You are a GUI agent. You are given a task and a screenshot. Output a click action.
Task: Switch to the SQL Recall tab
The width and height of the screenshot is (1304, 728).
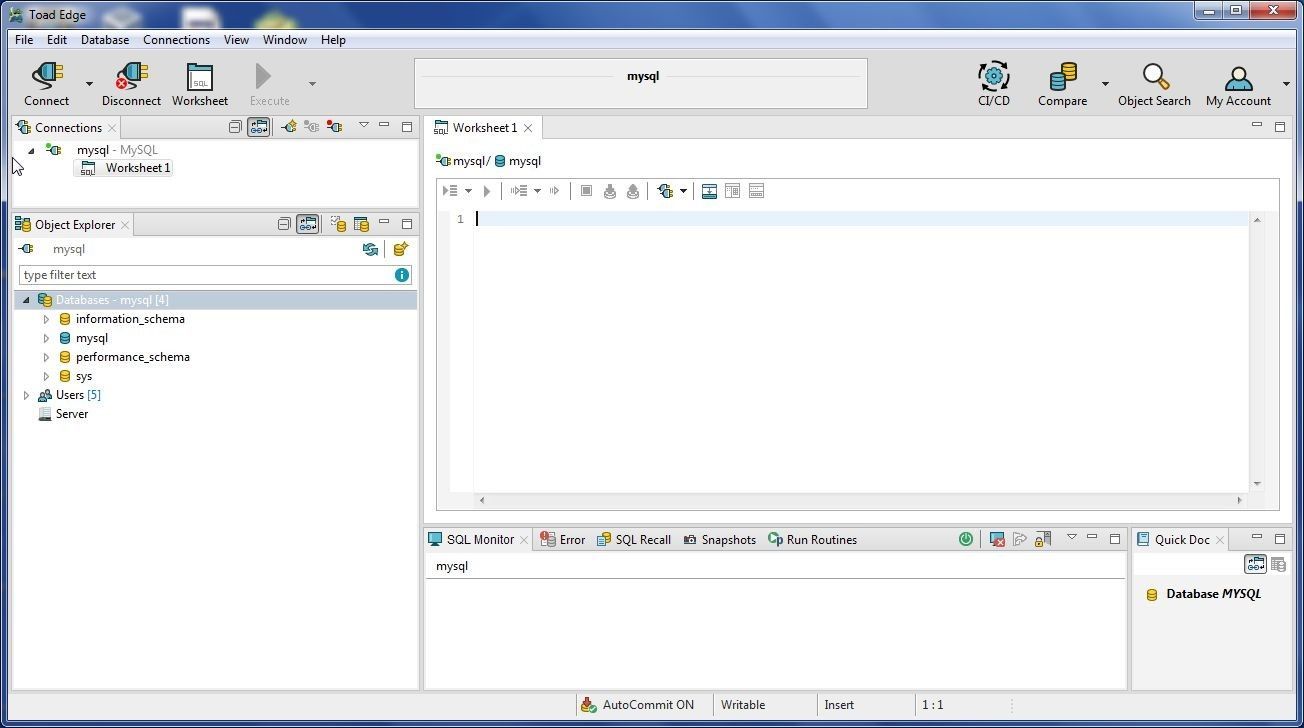(634, 539)
